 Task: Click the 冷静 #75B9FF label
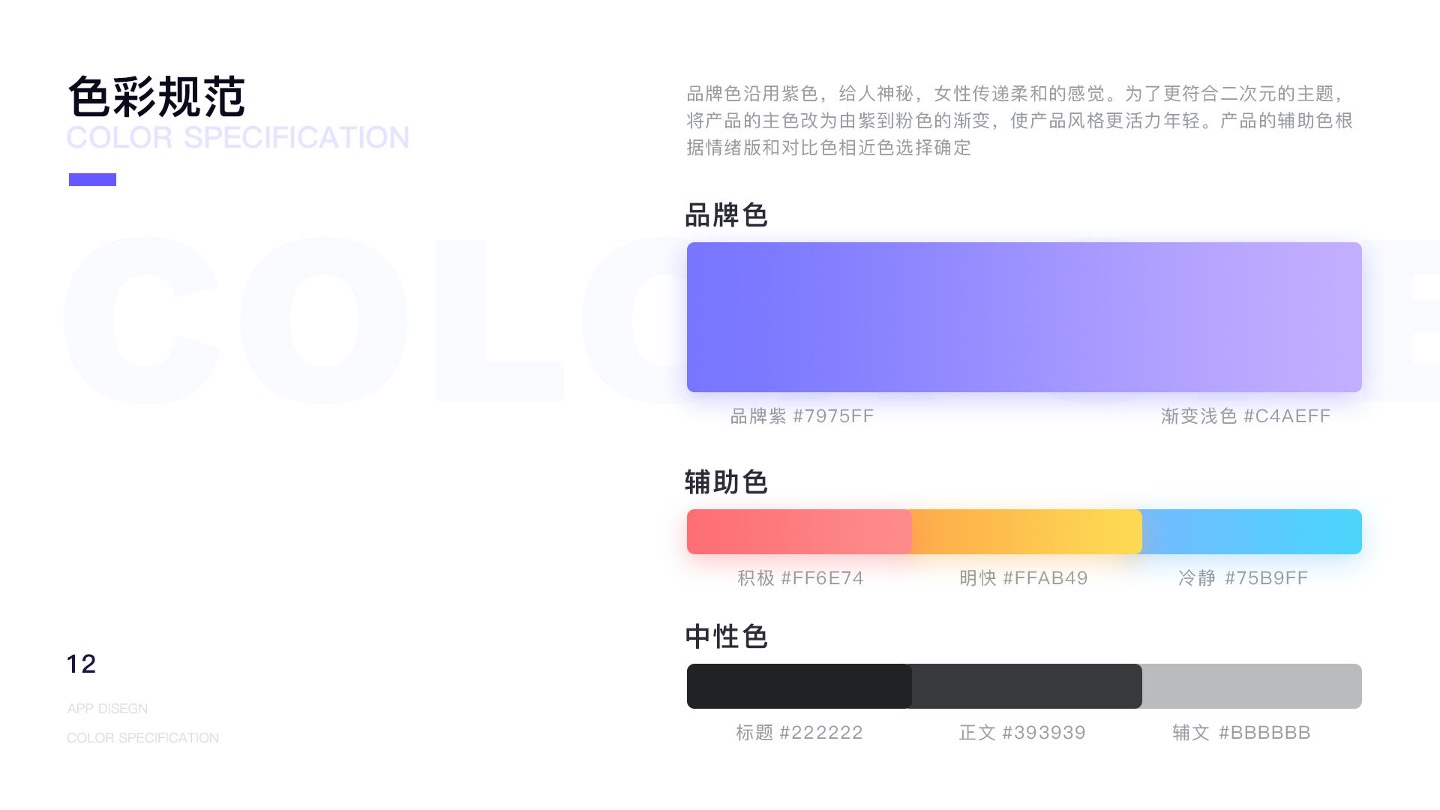point(1243,578)
